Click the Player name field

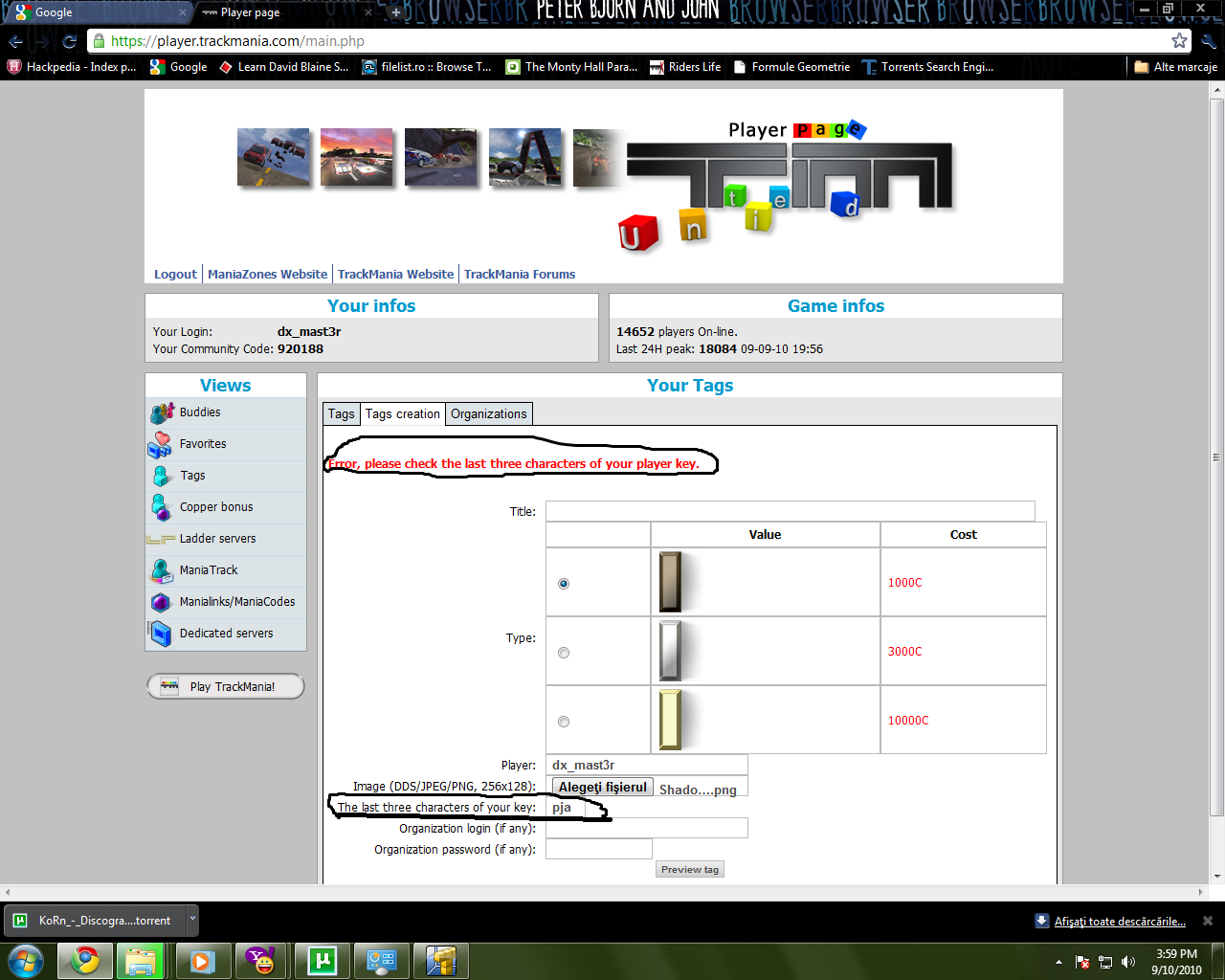click(x=647, y=766)
